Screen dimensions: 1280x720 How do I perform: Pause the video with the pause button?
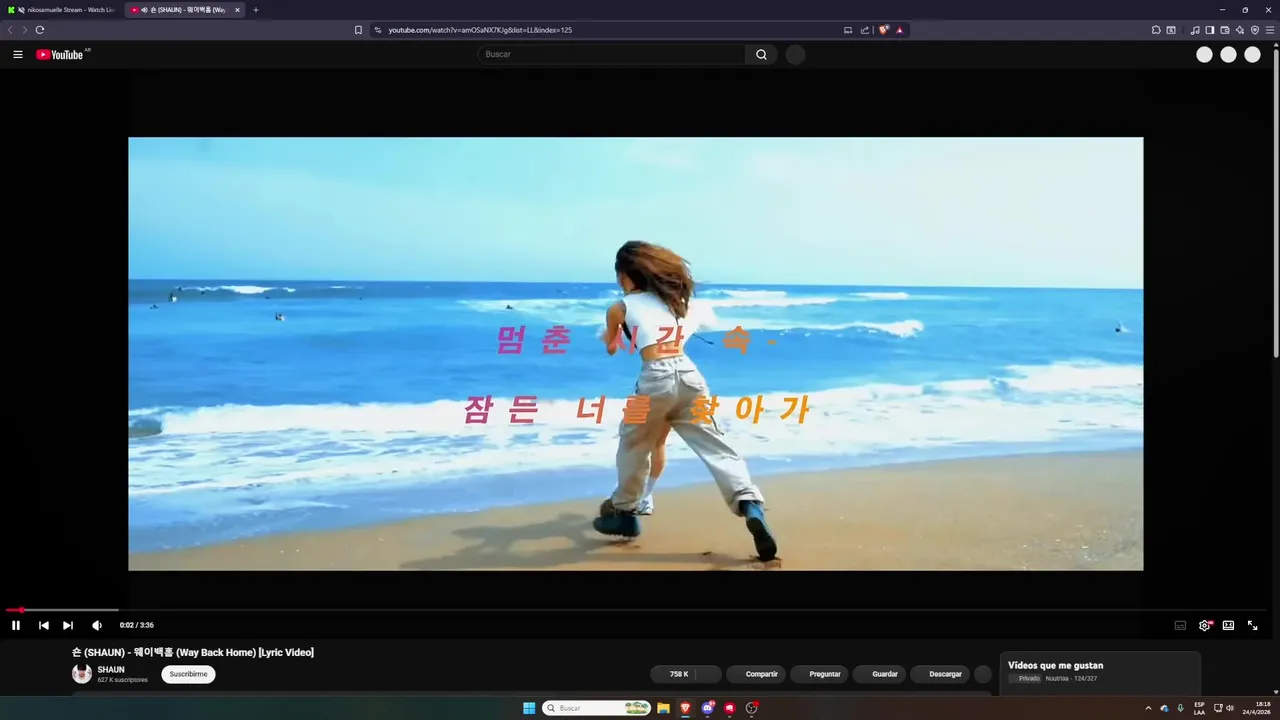(x=16, y=625)
